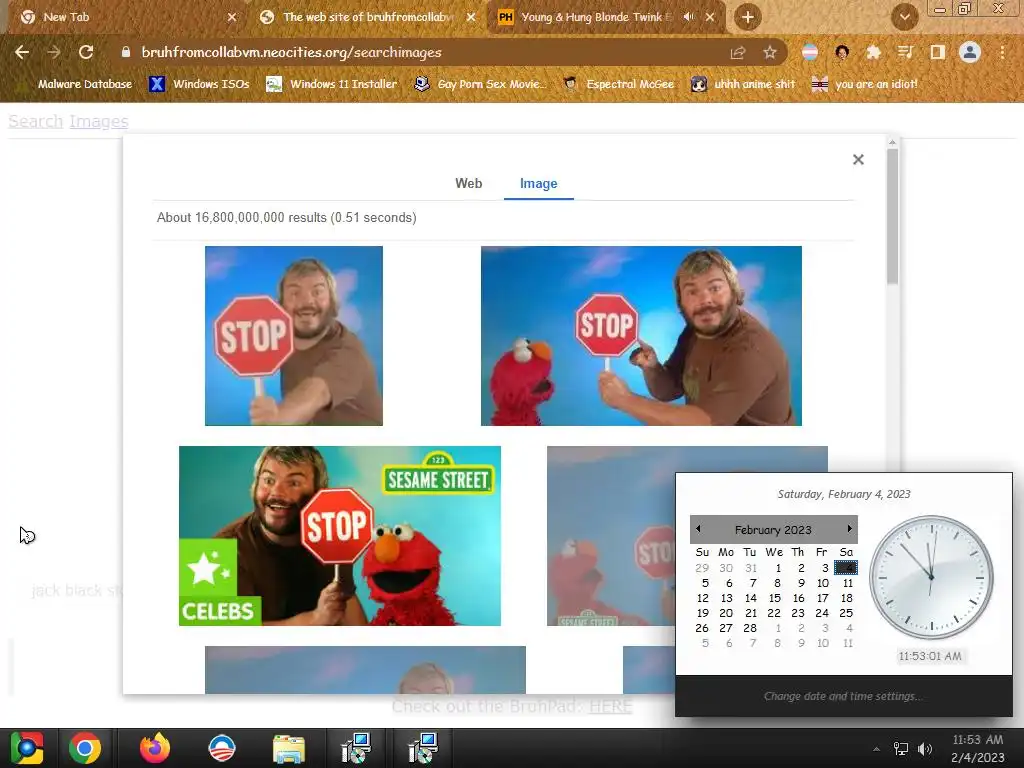Click the trans flag extension icon
Image resolution: width=1024 pixels, height=768 pixels.
pyautogui.click(x=810, y=52)
